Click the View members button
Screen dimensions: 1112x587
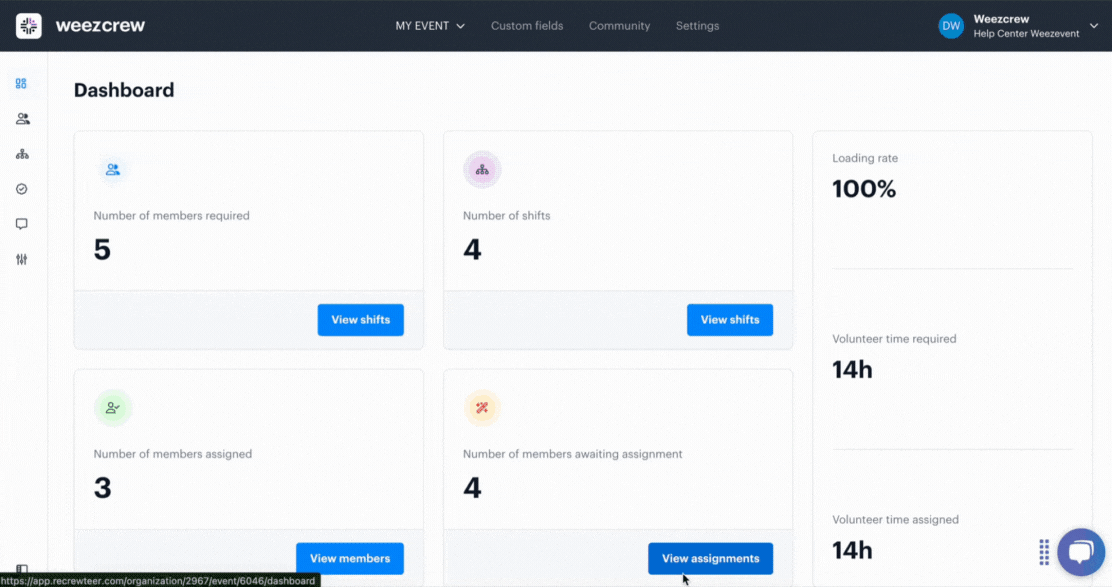tap(350, 559)
